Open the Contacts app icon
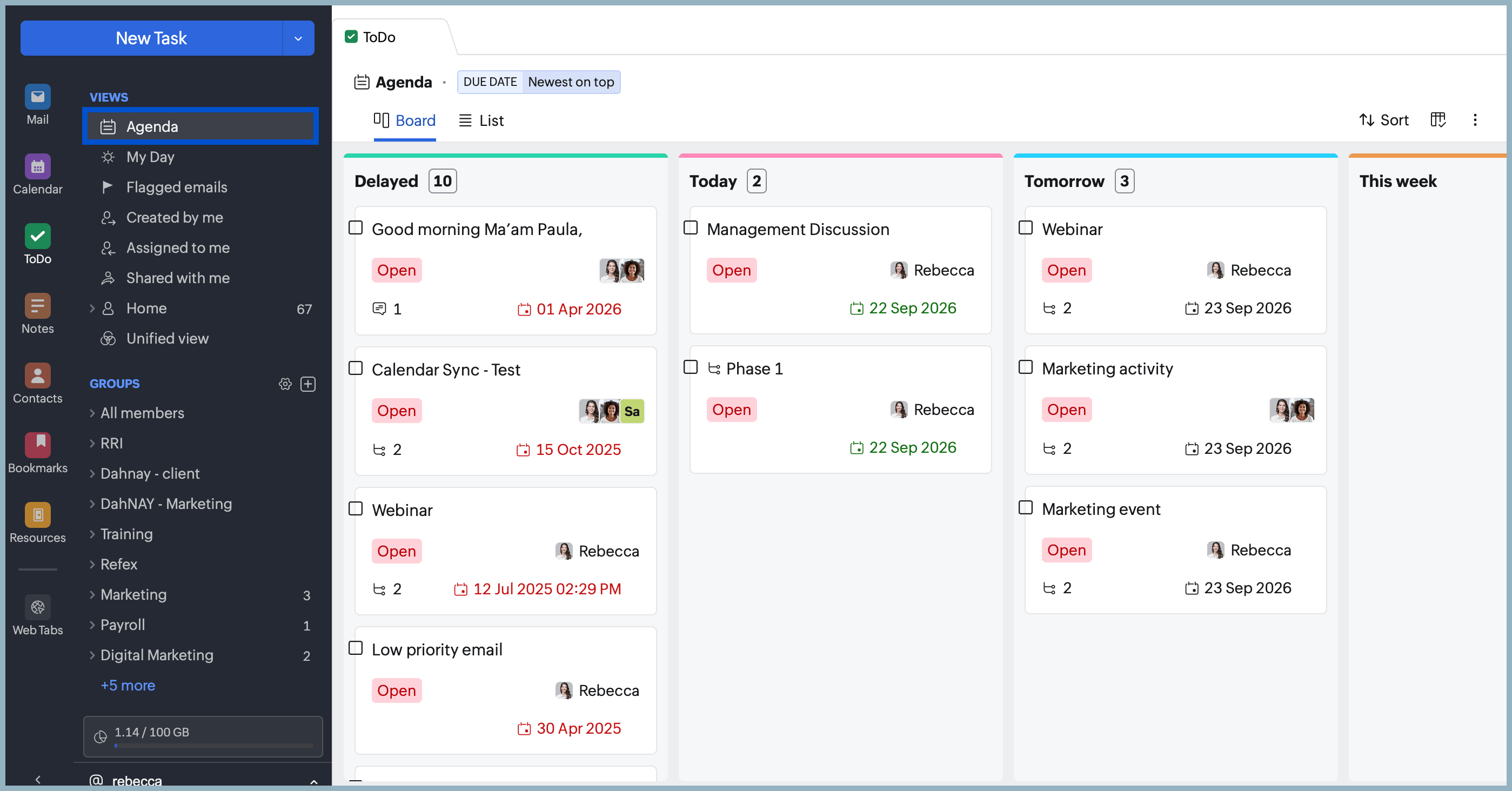 (x=38, y=376)
